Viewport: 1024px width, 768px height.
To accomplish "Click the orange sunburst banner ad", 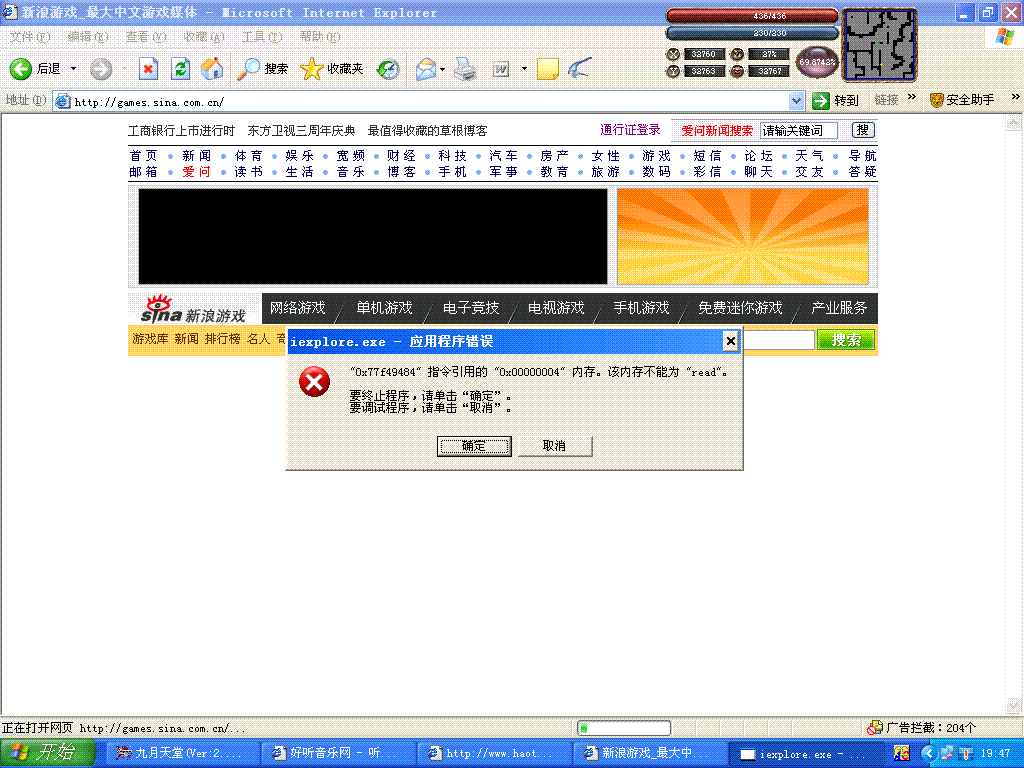I will (743, 236).
